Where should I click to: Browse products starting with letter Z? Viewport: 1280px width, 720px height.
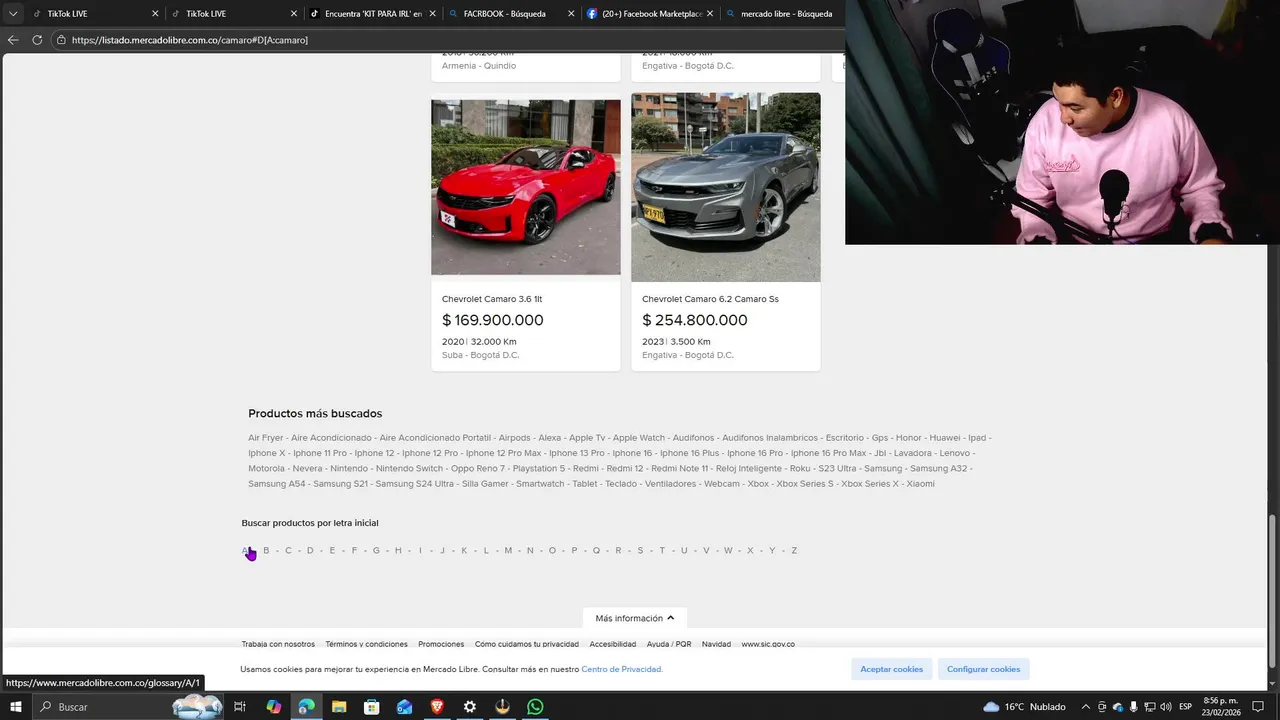(x=794, y=550)
